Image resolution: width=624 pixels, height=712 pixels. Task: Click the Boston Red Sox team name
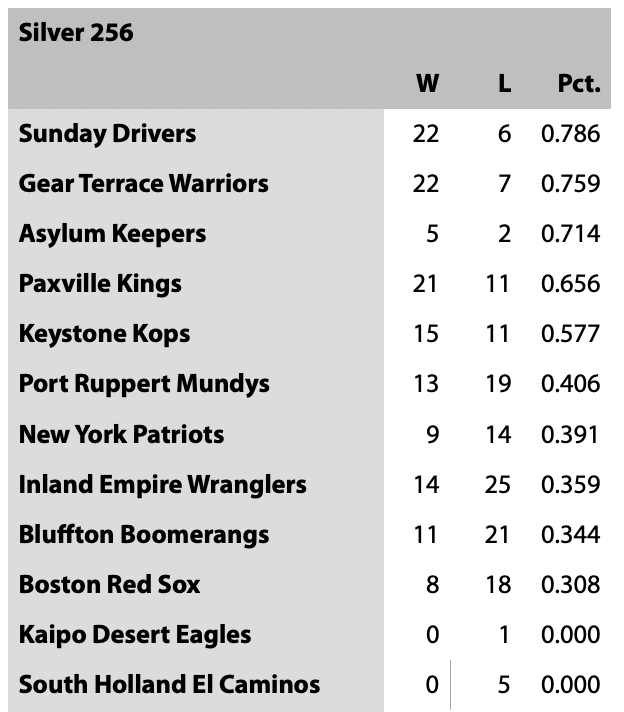click(x=109, y=585)
